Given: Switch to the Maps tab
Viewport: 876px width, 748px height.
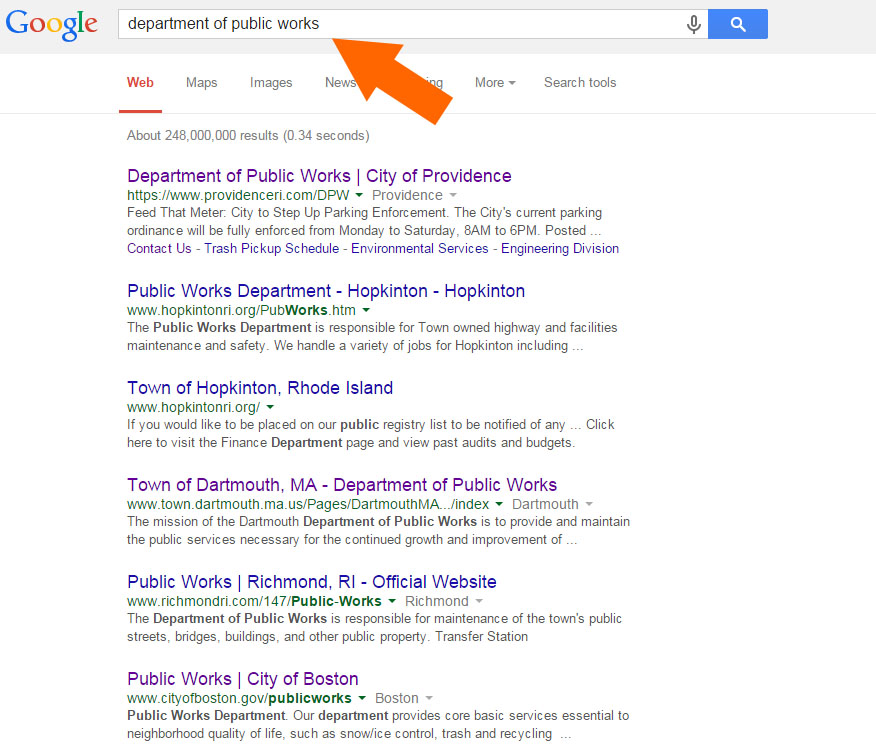Looking at the screenshot, I should [x=201, y=83].
